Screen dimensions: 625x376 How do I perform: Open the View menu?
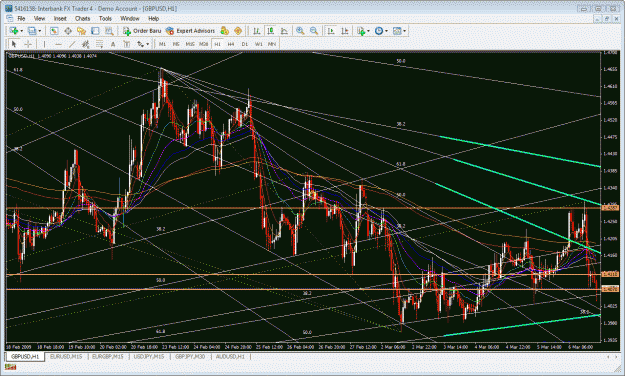39,18
